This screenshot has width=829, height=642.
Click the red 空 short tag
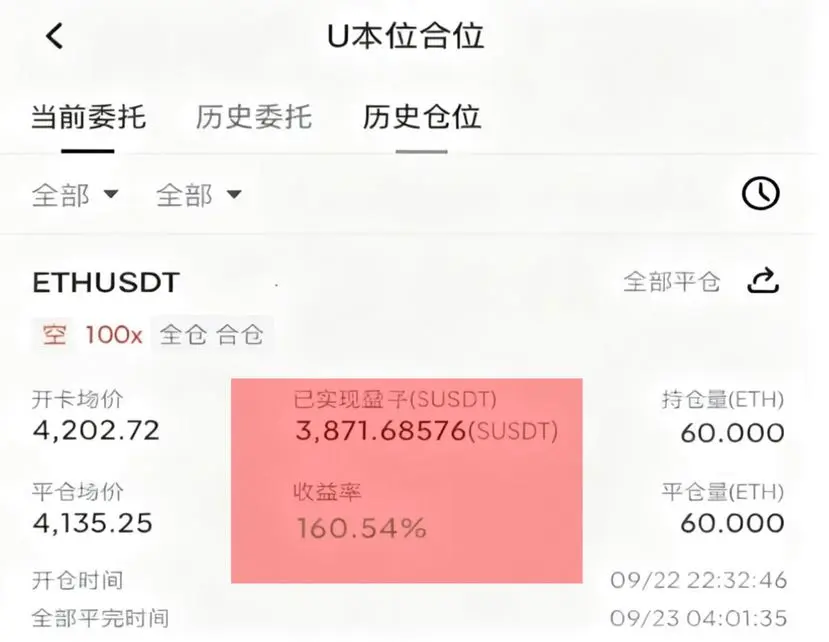55,335
